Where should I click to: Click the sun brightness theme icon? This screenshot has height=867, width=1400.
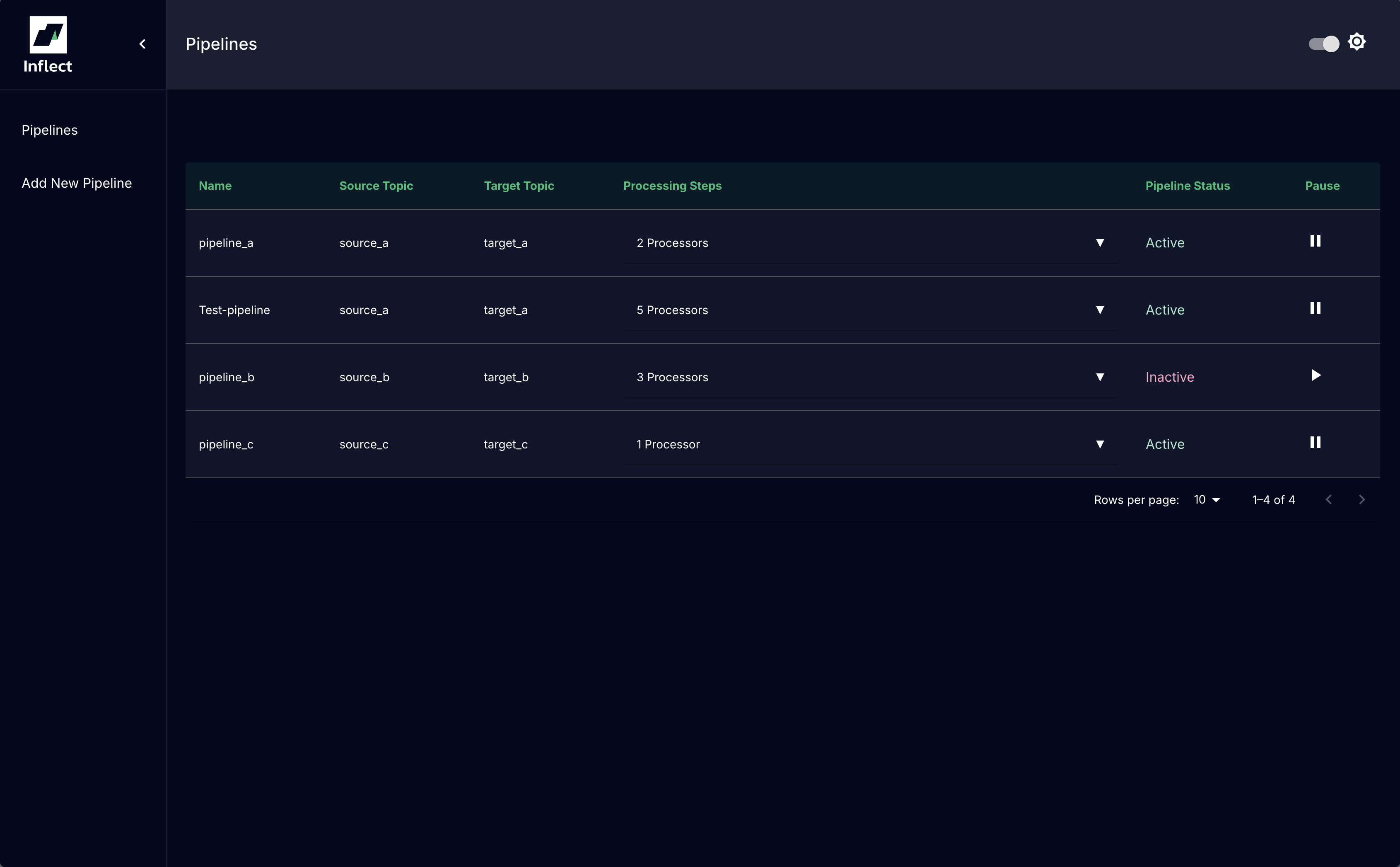tap(1357, 42)
